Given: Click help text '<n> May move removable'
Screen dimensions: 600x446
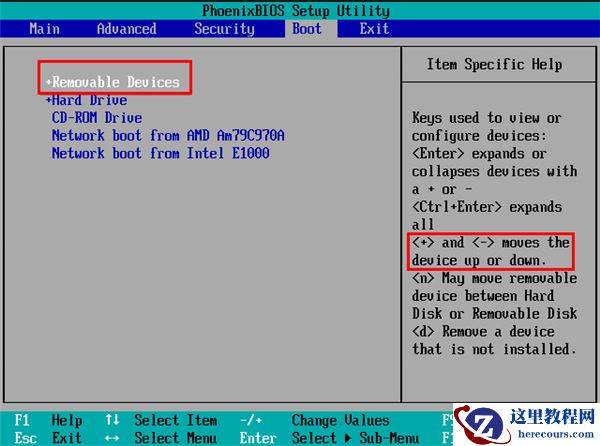Looking at the screenshot, I should click(494, 278).
